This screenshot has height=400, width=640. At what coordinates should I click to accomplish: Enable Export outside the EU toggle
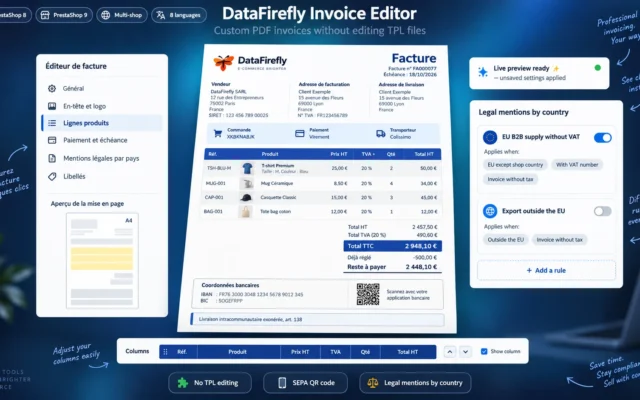point(602,211)
